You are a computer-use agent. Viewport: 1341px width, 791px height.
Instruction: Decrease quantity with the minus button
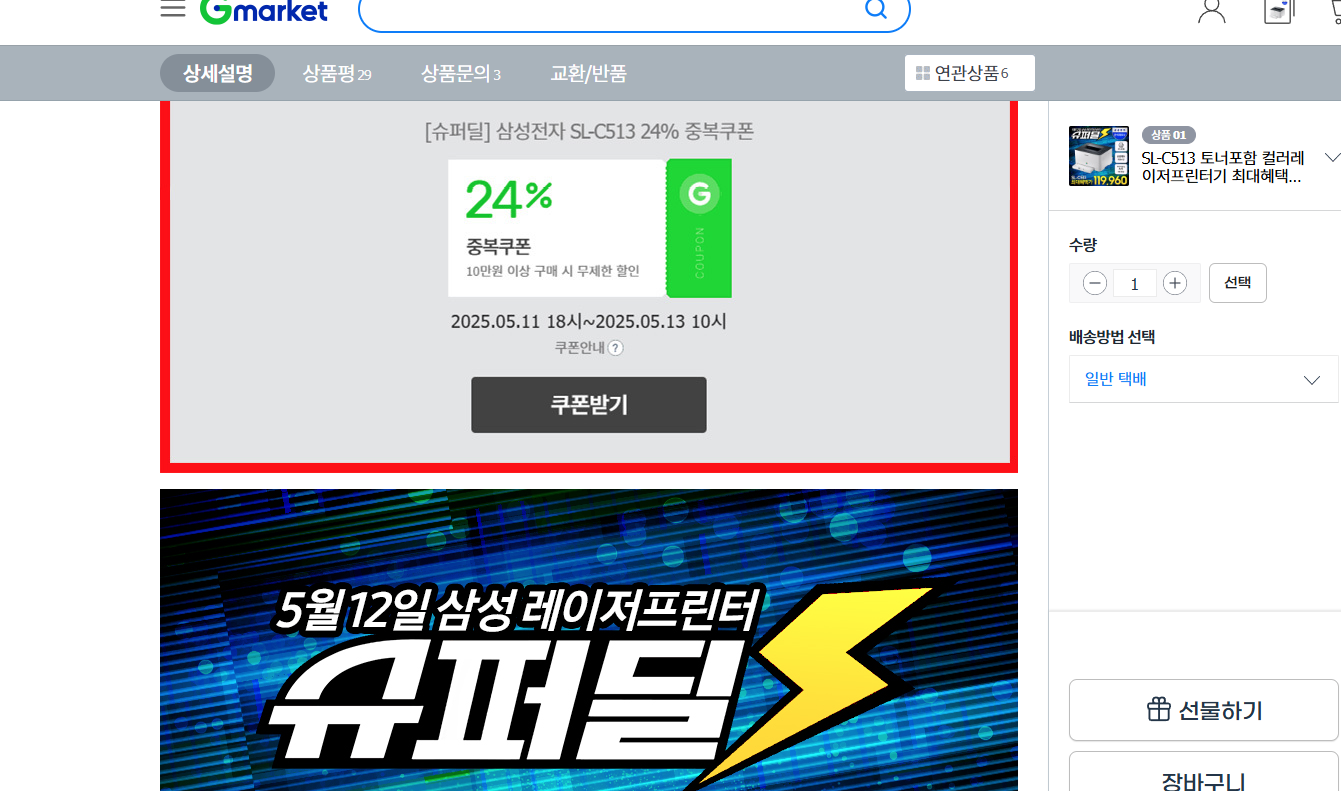(1095, 283)
